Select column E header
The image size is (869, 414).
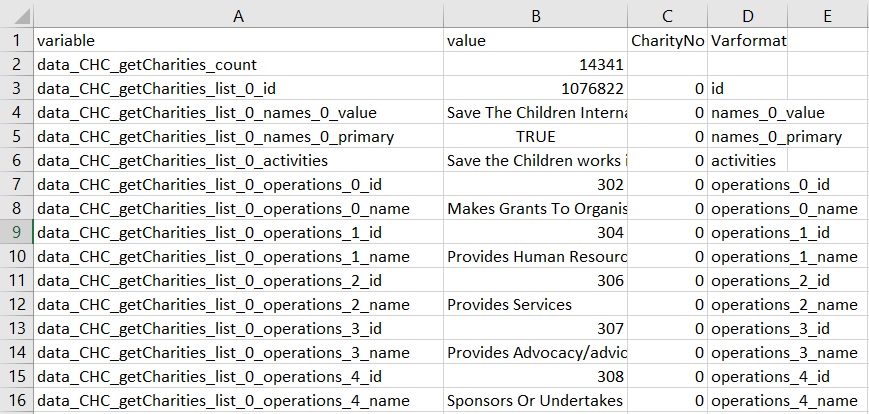[x=827, y=15]
